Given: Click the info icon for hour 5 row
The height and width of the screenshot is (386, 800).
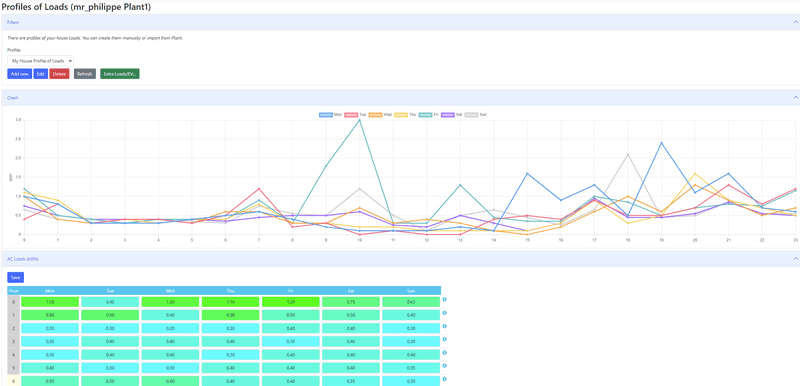Looking at the screenshot, I should (444, 366).
